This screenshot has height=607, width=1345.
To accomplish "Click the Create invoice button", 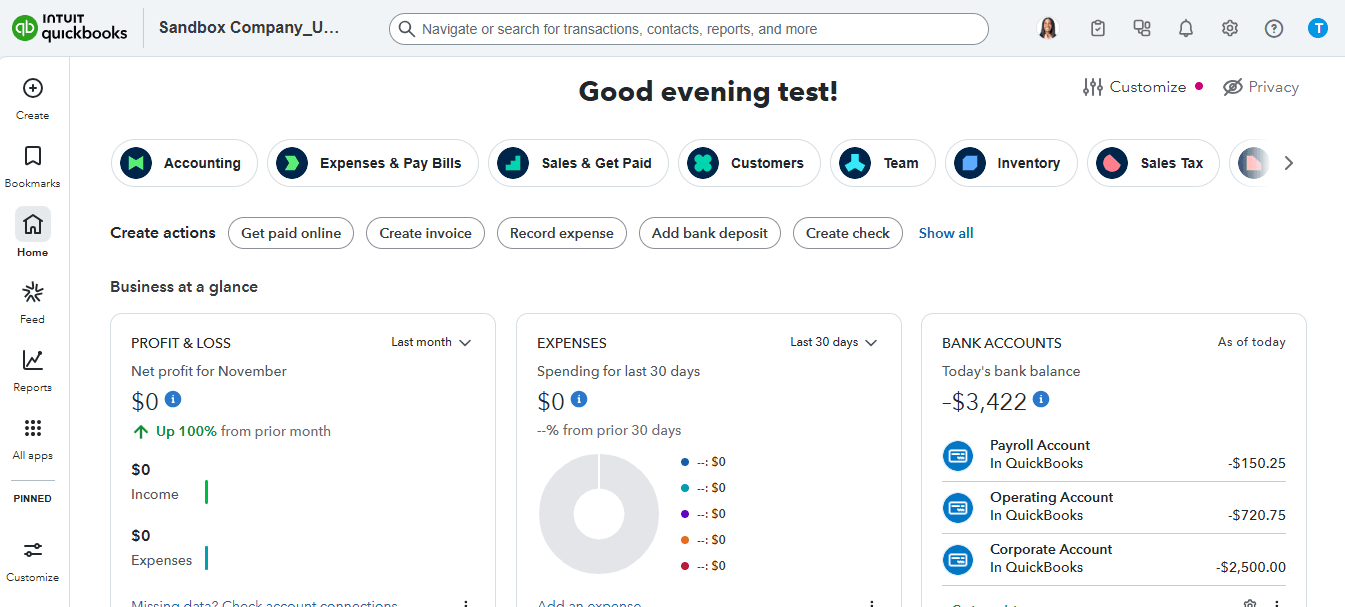I will coord(425,233).
